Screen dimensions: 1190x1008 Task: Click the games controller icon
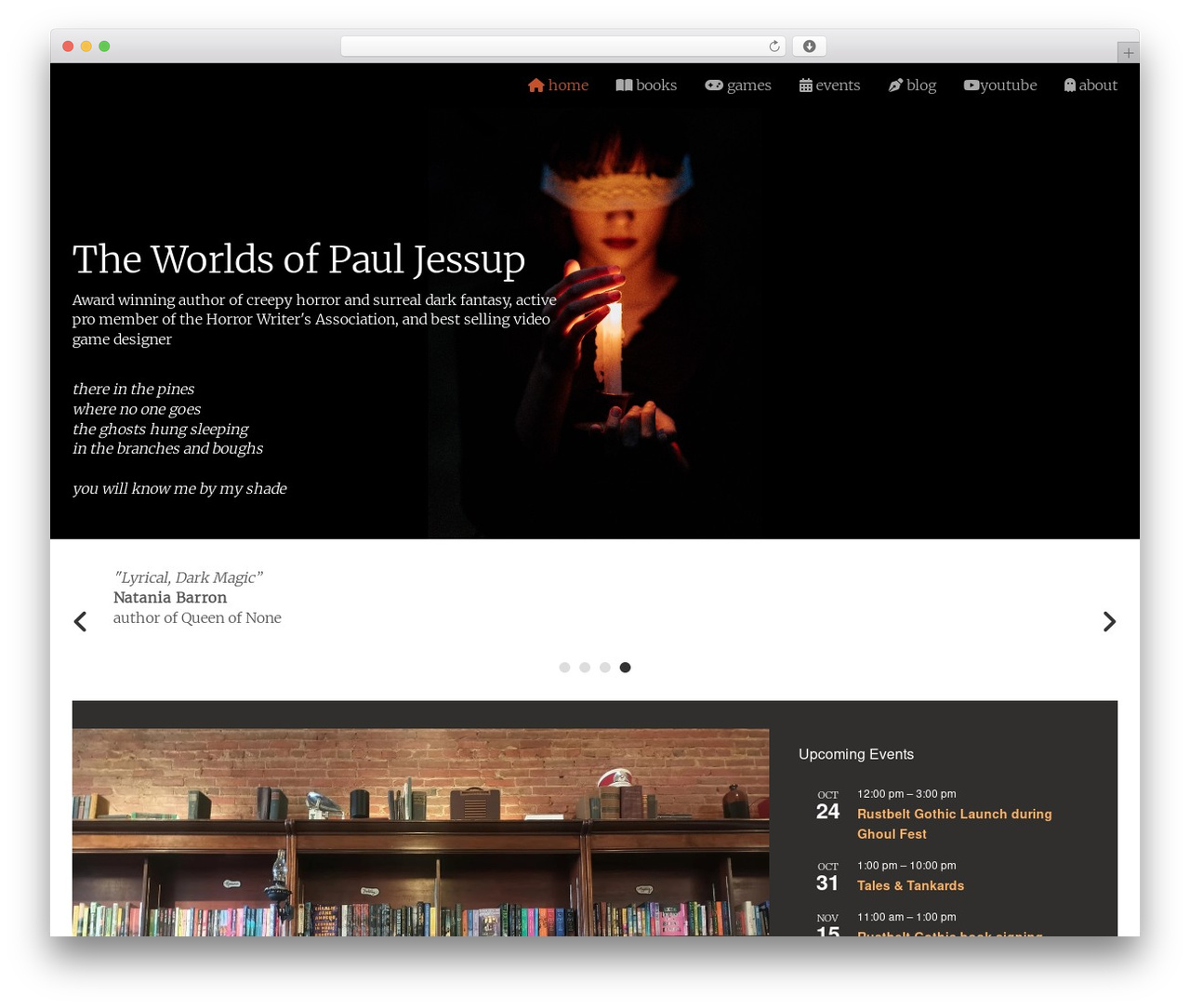(714, 86)
